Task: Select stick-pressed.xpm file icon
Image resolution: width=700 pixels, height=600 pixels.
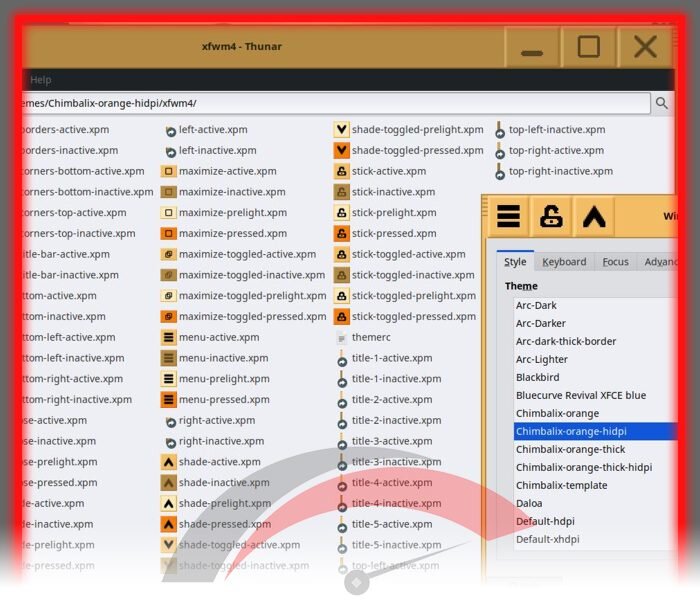Action: (342, 233)
